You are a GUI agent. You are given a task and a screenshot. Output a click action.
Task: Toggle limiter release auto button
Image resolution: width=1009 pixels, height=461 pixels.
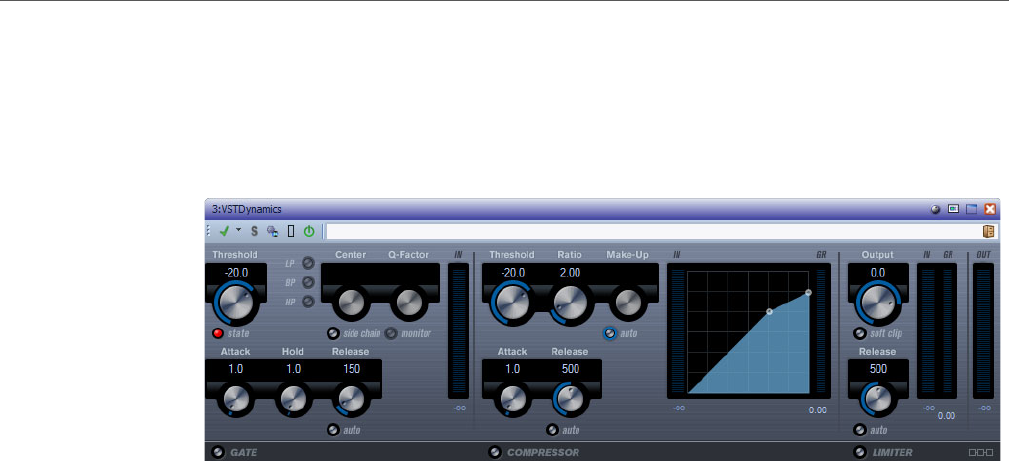[860, 430]
